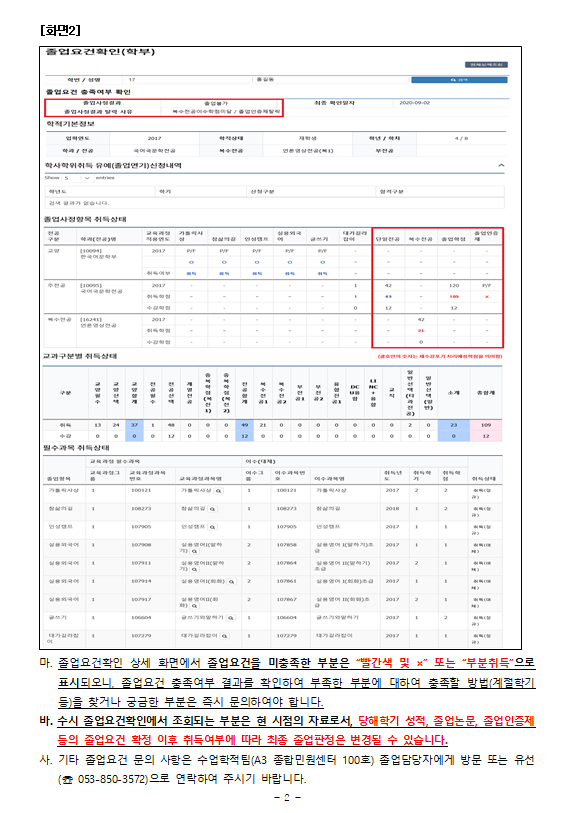Click 언론영상전공(복1) double major value
Screen dimensions: 573x813
pyautogui.click(x=308, y=151)
